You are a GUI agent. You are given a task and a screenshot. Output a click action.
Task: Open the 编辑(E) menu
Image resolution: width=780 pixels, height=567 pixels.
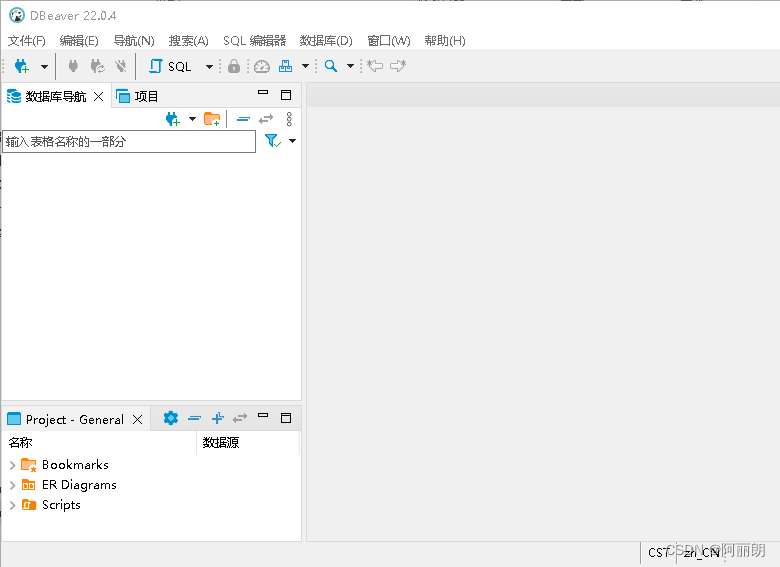79,41
